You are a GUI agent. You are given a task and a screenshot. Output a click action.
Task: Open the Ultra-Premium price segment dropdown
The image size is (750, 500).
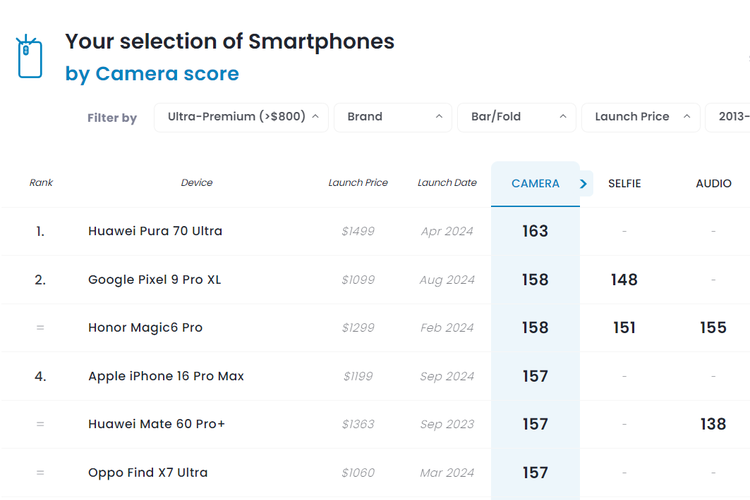241,117
